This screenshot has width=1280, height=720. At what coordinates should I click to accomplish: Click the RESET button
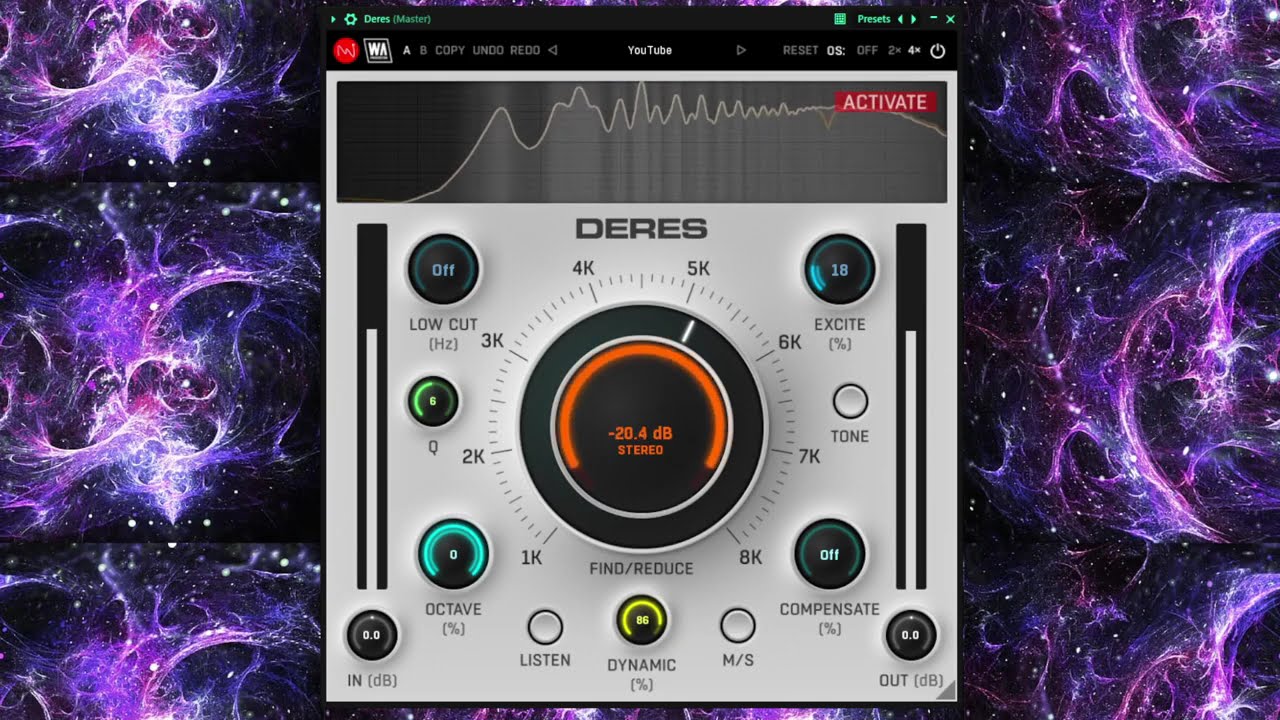coord(800,50)
